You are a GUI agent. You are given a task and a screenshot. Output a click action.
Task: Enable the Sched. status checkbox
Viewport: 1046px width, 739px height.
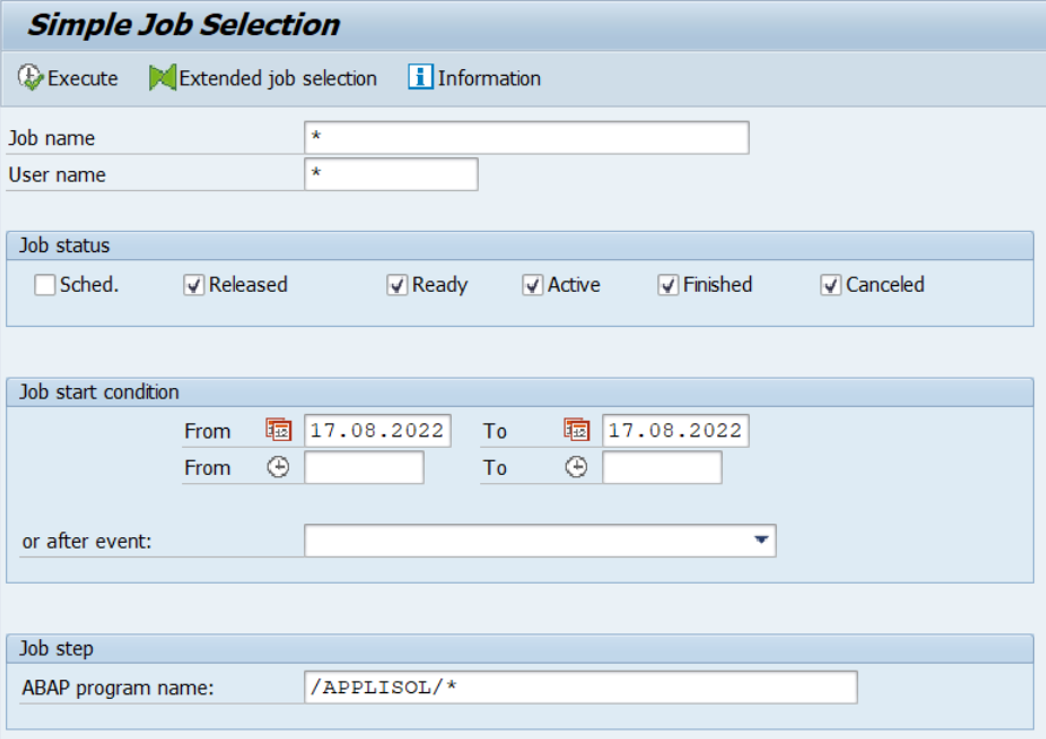point(45,285)
